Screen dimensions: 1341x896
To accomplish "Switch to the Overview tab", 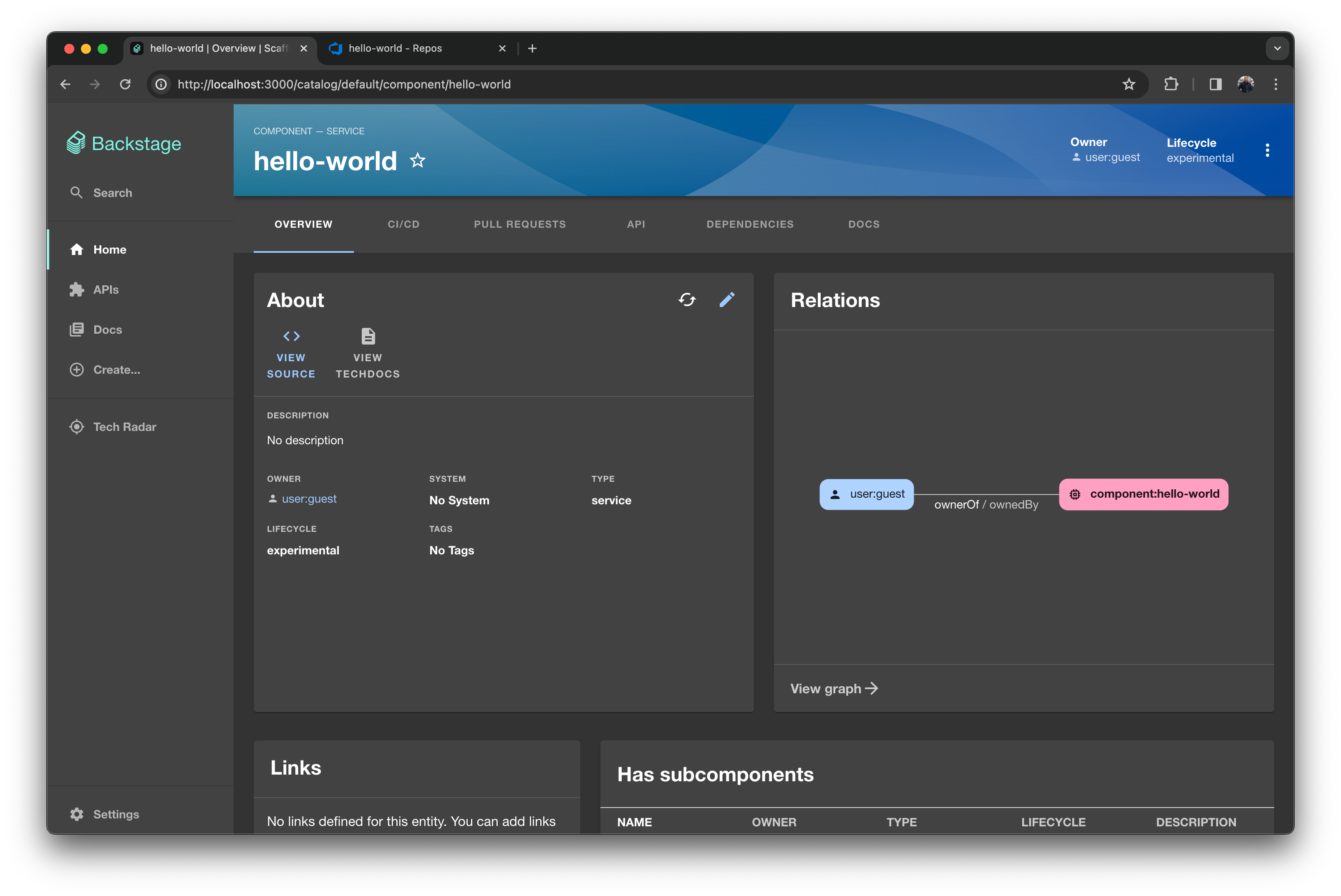I will [303, 224].
